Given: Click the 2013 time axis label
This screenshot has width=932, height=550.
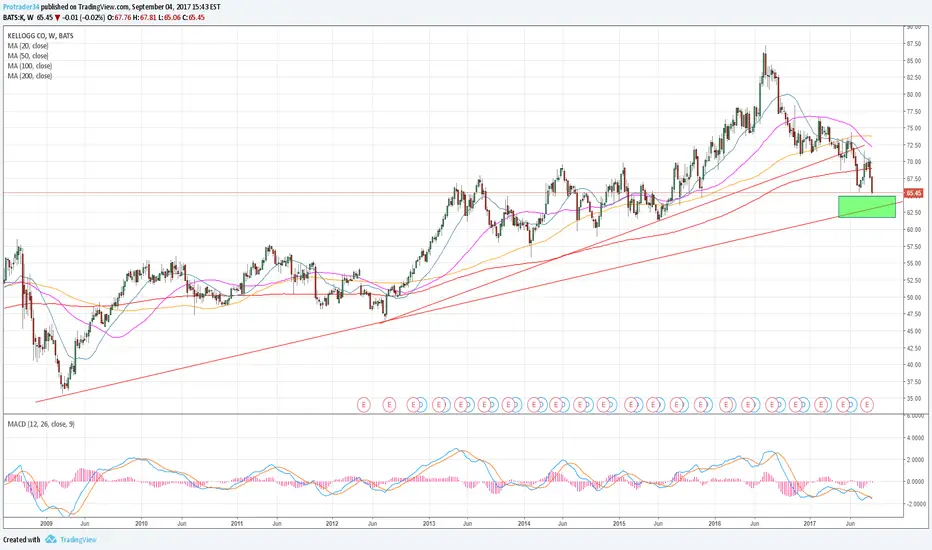Looking at the screenshot, I should tap(429, 524).
